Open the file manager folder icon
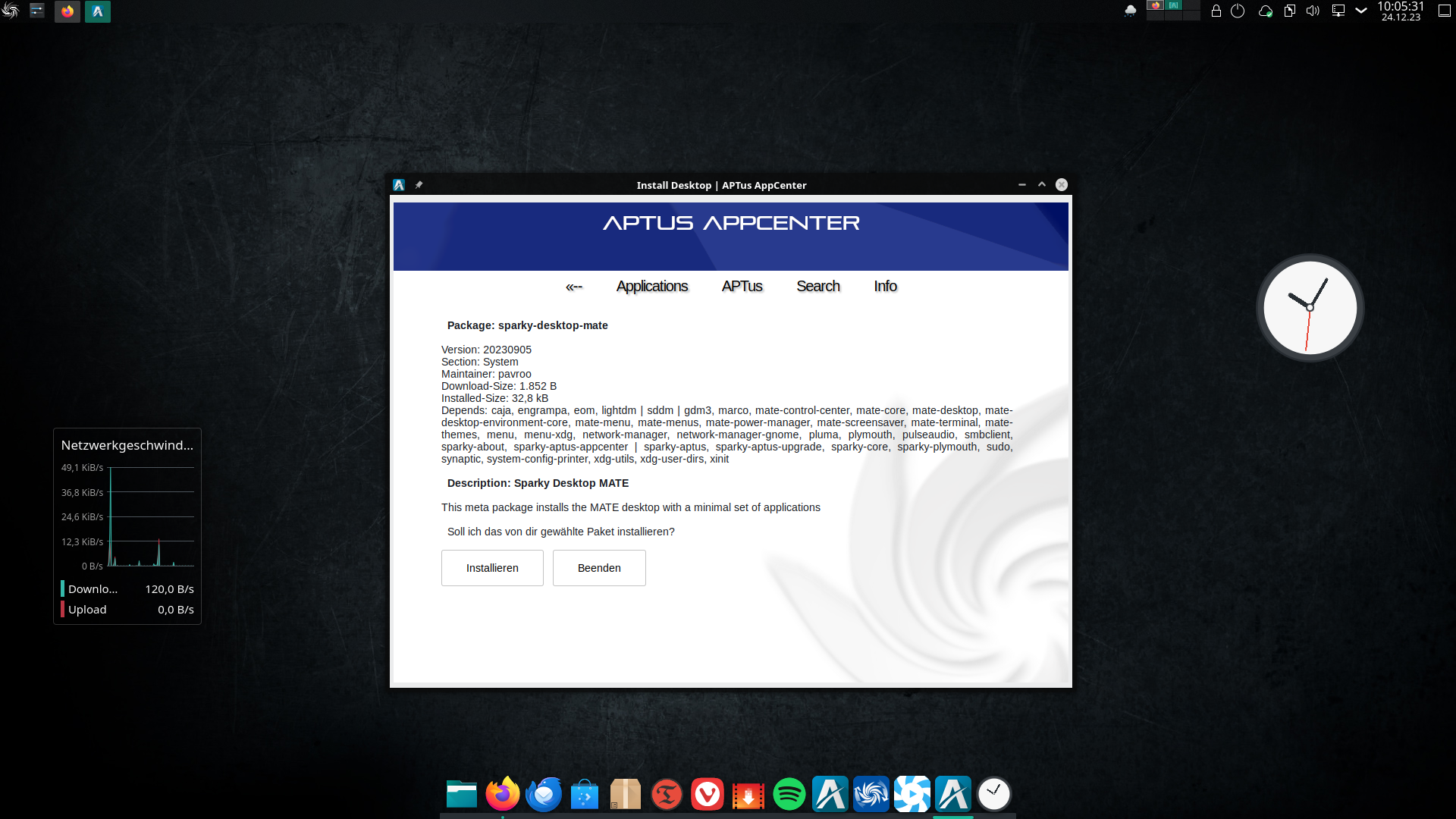This screenshot has width=1456, height=819. pos(461,795)
